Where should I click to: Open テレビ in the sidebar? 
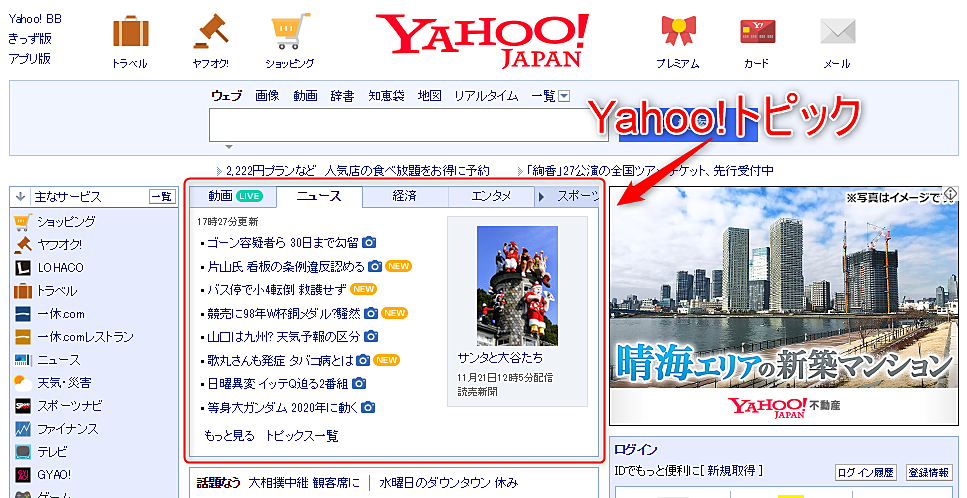tap(52, 452)
